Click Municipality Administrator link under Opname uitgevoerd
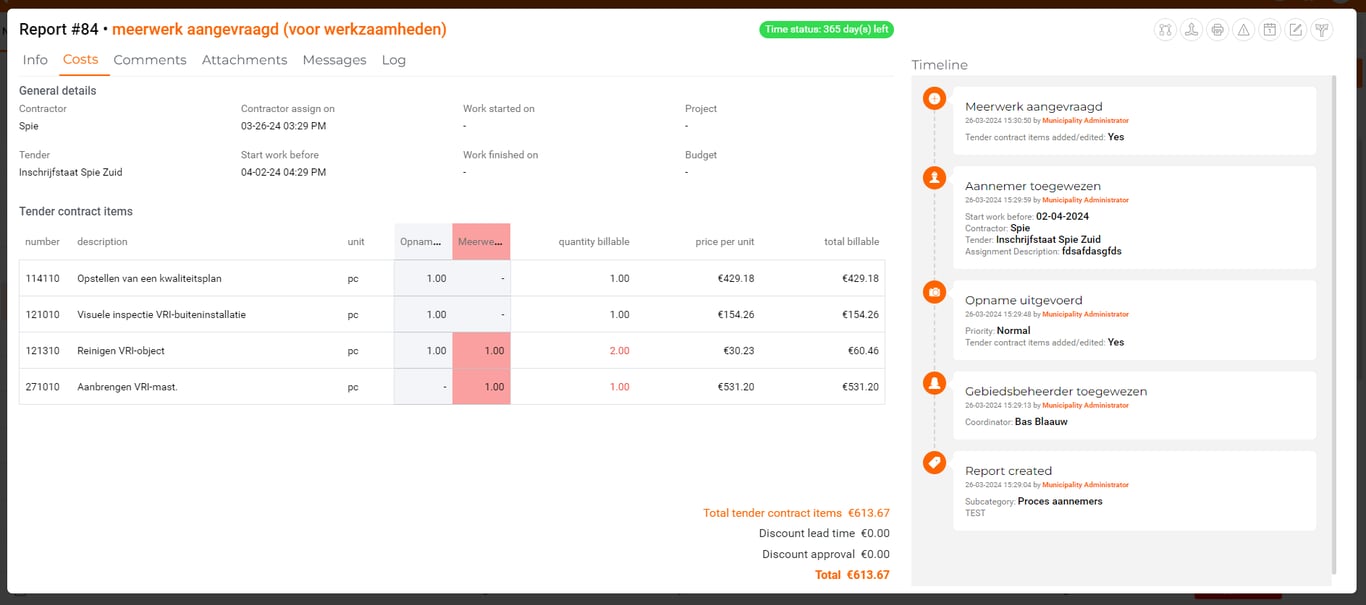 [x=1085, y=314]
